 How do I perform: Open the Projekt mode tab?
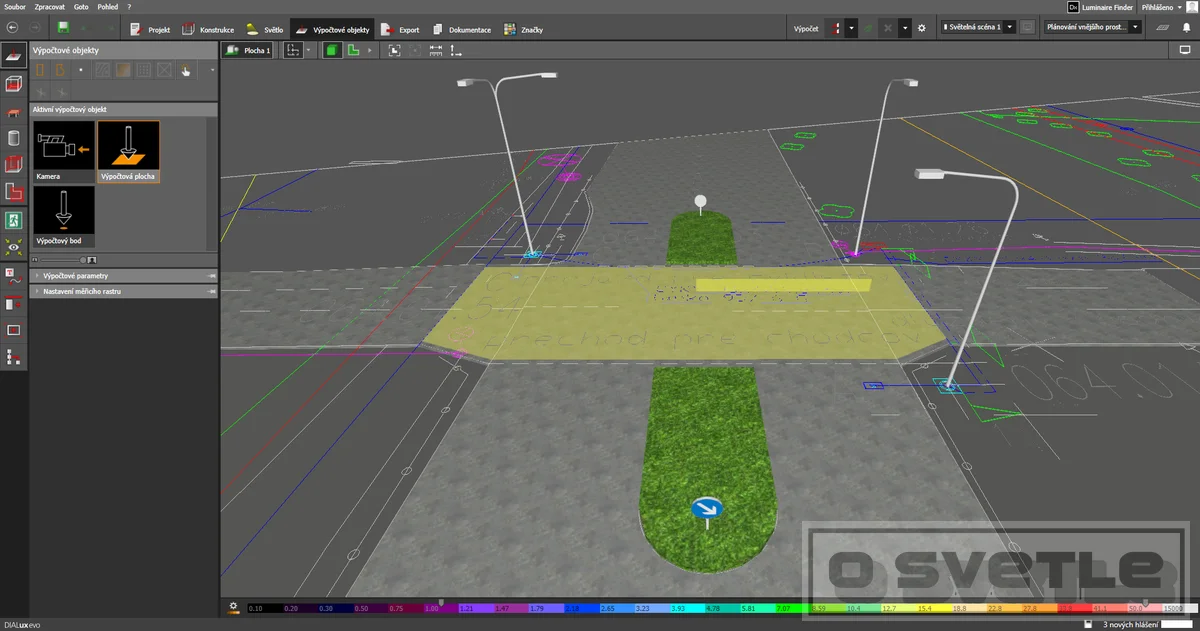point(150,29)
